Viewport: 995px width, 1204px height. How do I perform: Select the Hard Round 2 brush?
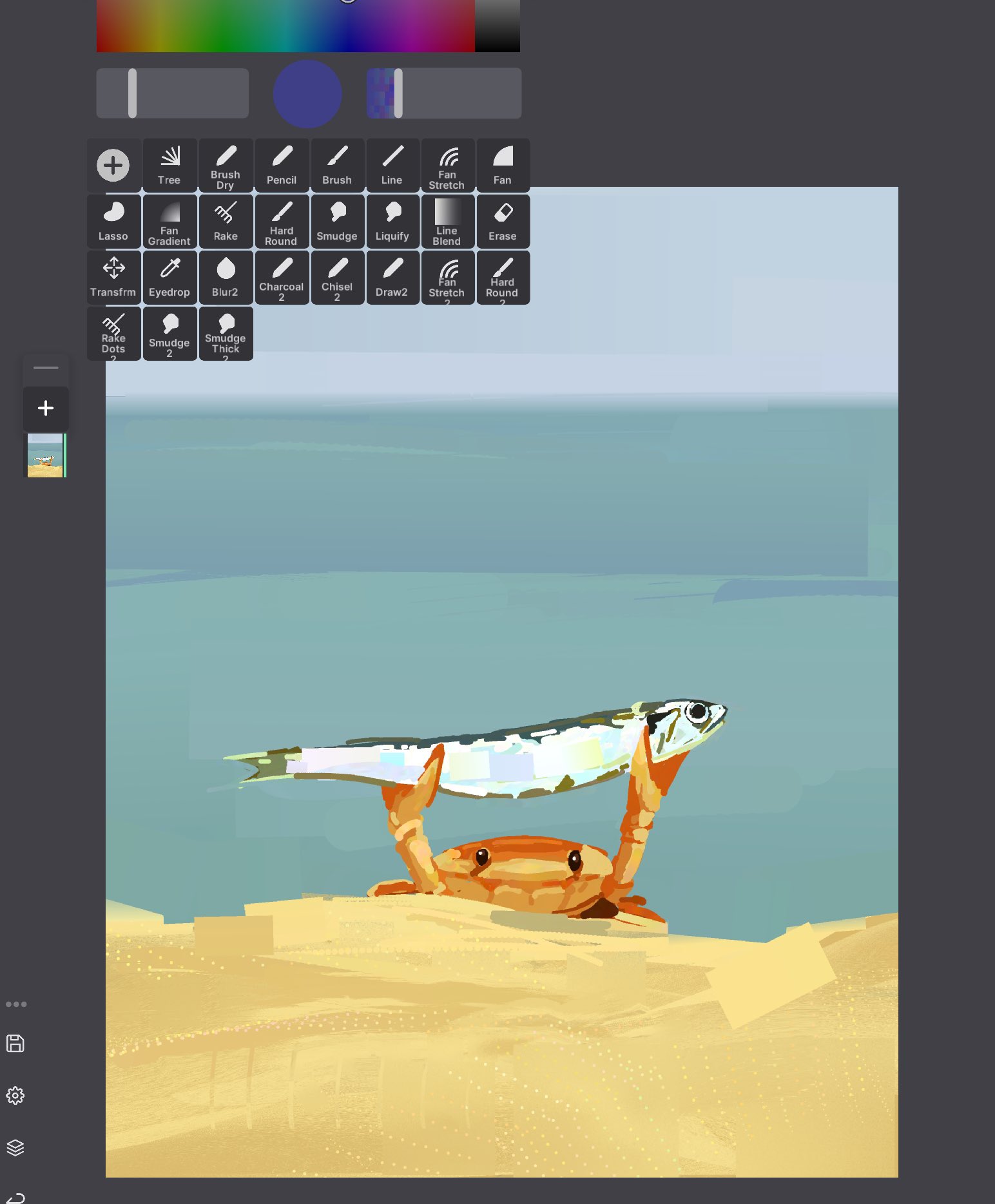503,277
